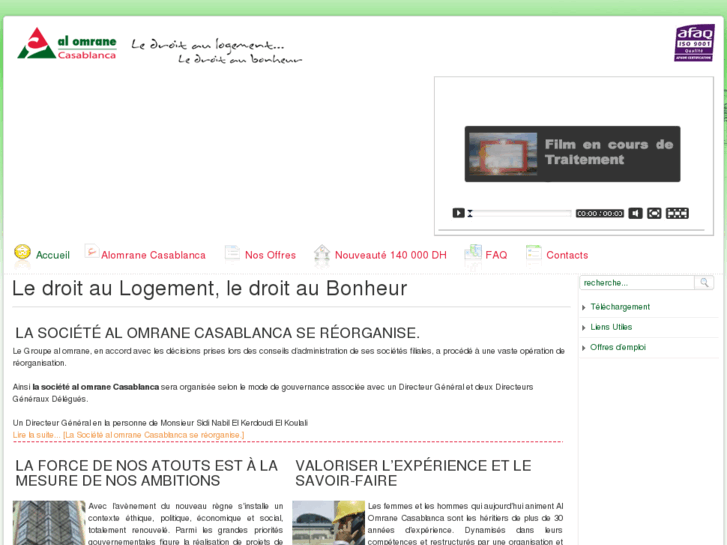Viewport: 727px width, 545px height.
Task: Click the video time counter 00:00 / 00:00
Action: pos(599,213)
